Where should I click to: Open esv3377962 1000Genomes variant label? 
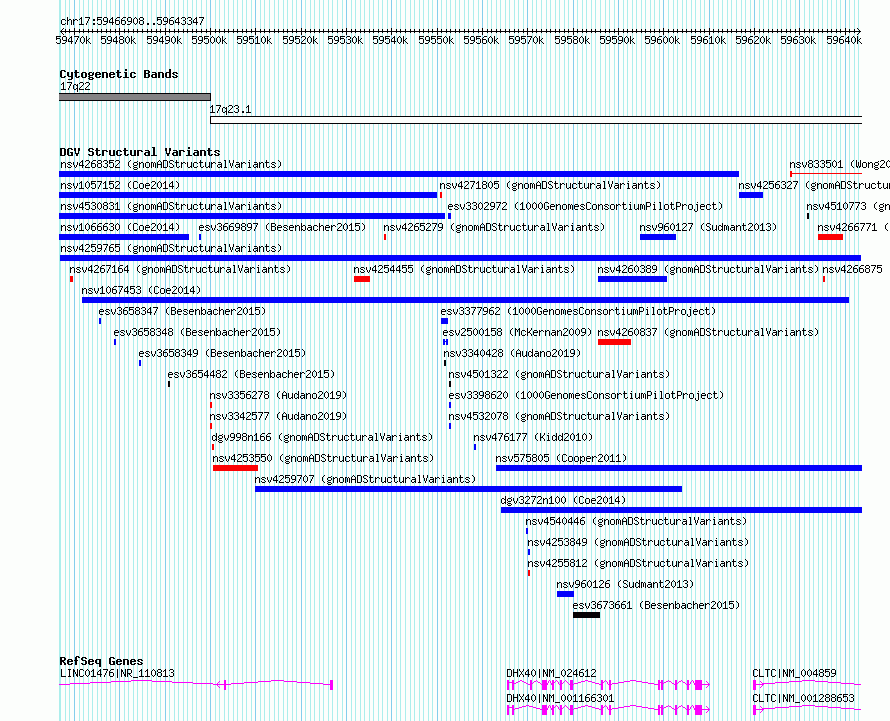[x=578, y=311]
